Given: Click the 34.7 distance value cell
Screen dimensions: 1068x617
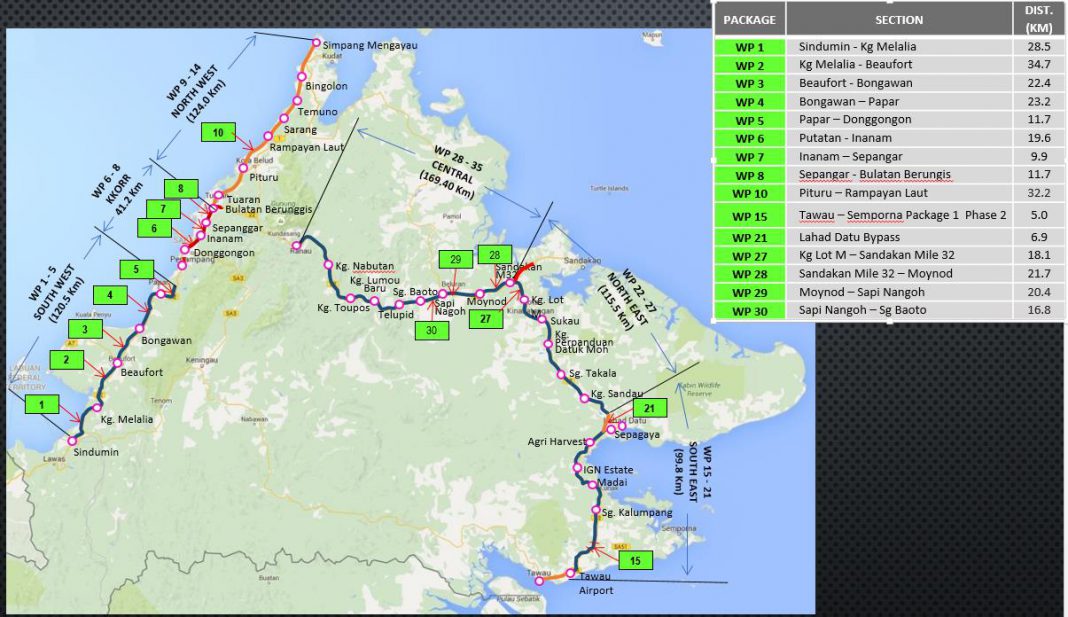Looking at the screenshot, I should 1038,65.
